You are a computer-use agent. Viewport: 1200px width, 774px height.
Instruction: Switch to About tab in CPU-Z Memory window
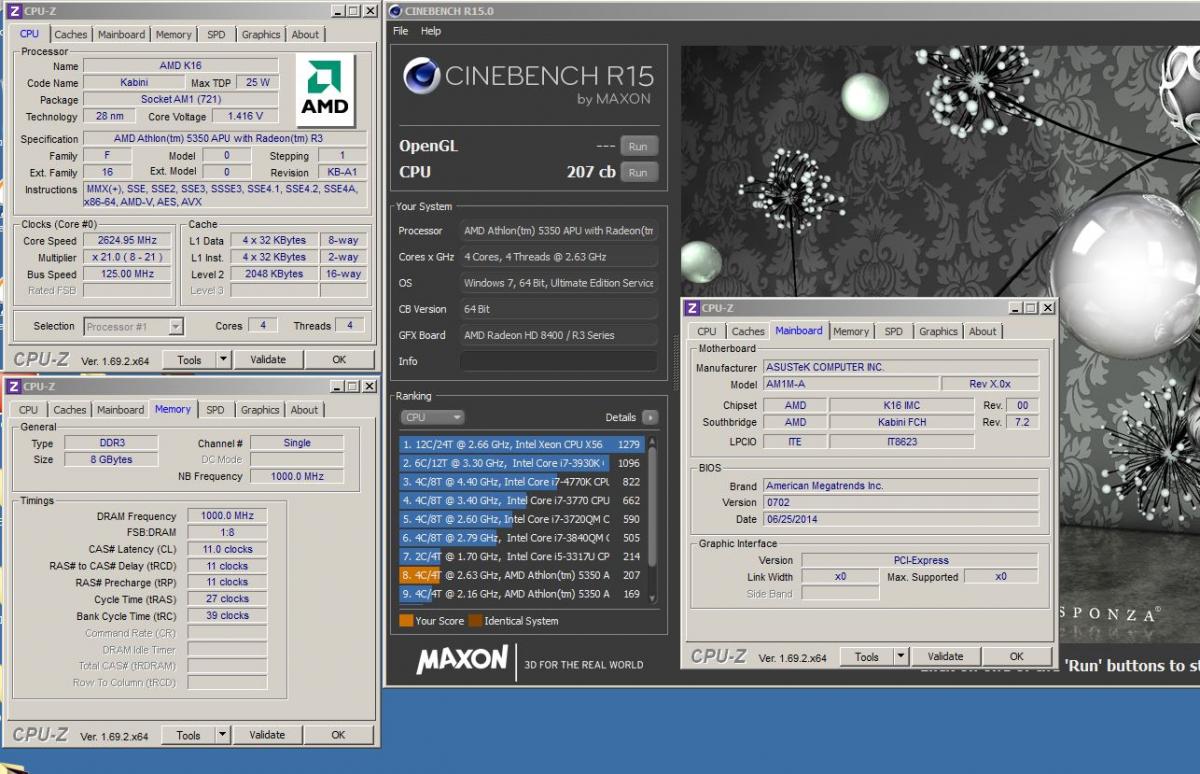pos(304,410)
